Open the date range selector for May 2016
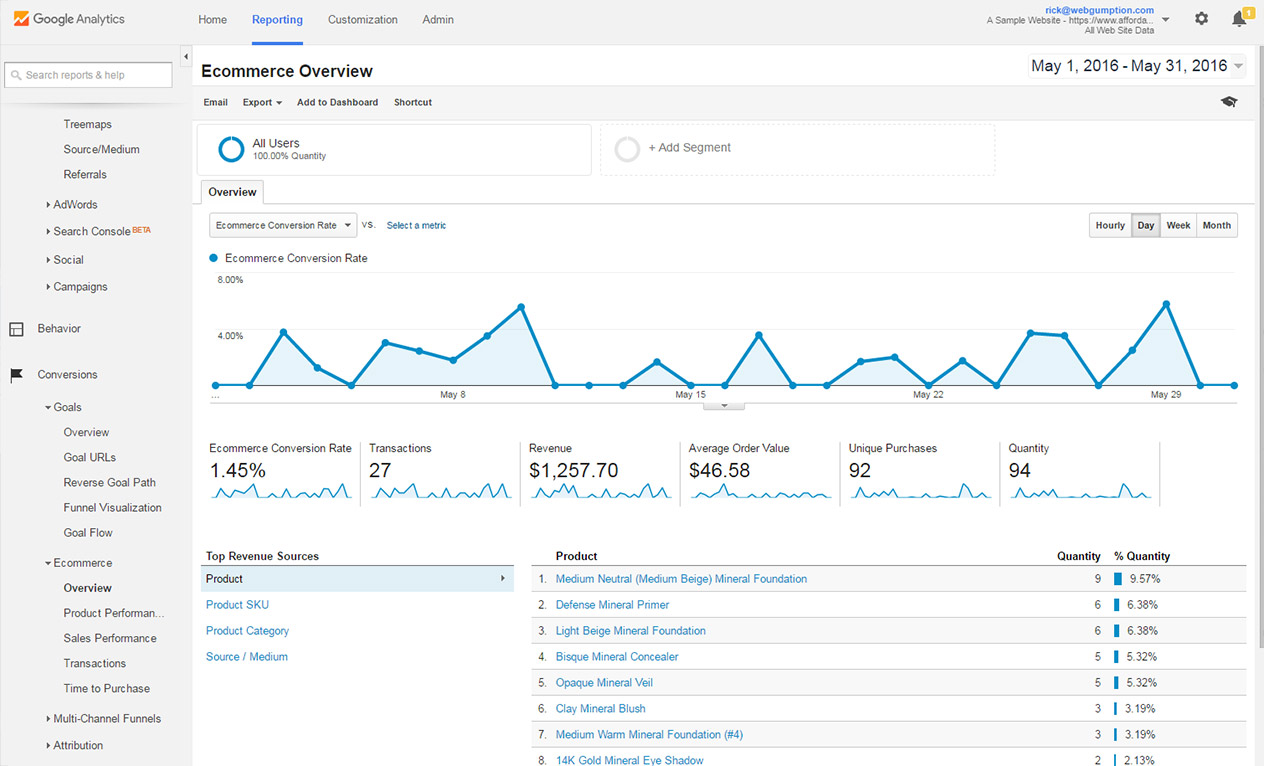The height and width of the screenshot is (766, 1264). (x=1136, y=65)
